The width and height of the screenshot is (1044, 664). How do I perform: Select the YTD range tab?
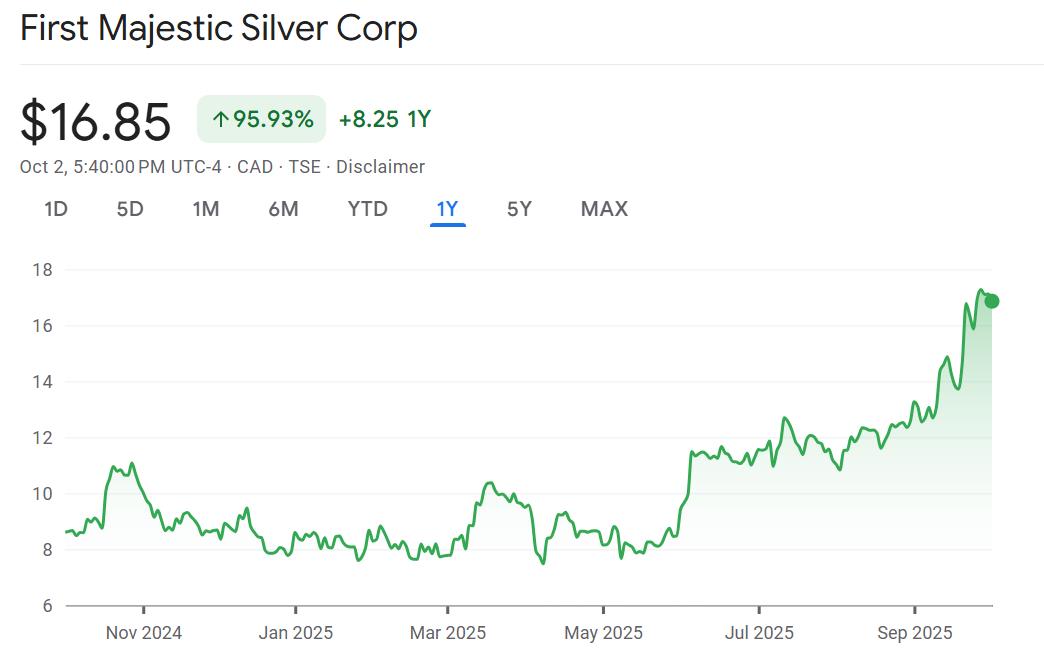point(367,209)
